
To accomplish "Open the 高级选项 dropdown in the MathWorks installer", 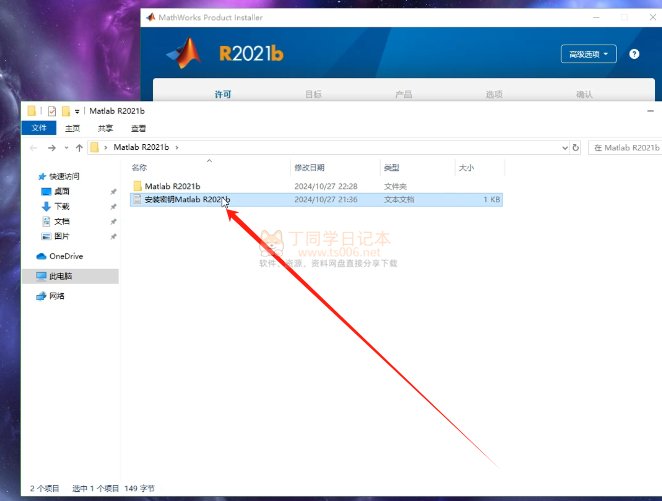I will point(589,54).
